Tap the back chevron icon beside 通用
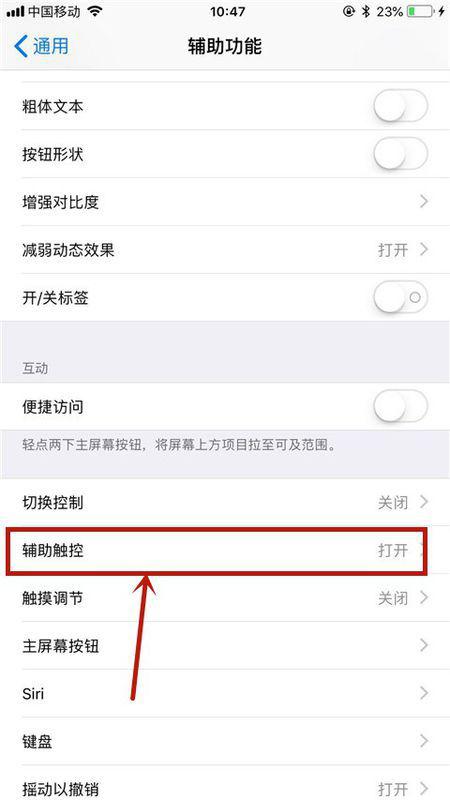Screen dimensions: 450x800 [21, 46]
